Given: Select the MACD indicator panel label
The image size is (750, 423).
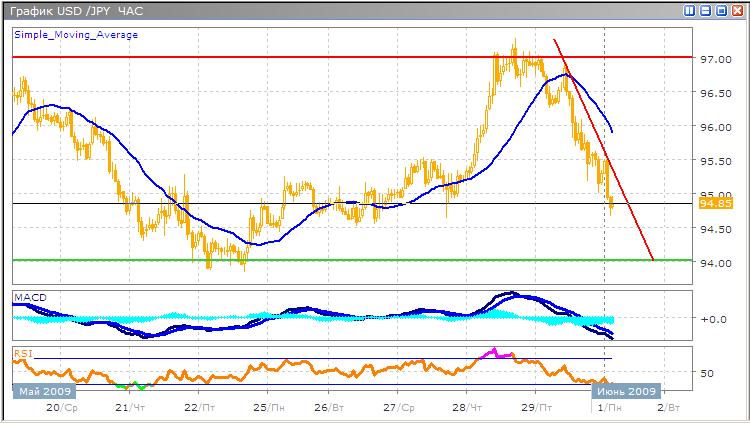Looking at the screenshot, I should tap(30, 298).
